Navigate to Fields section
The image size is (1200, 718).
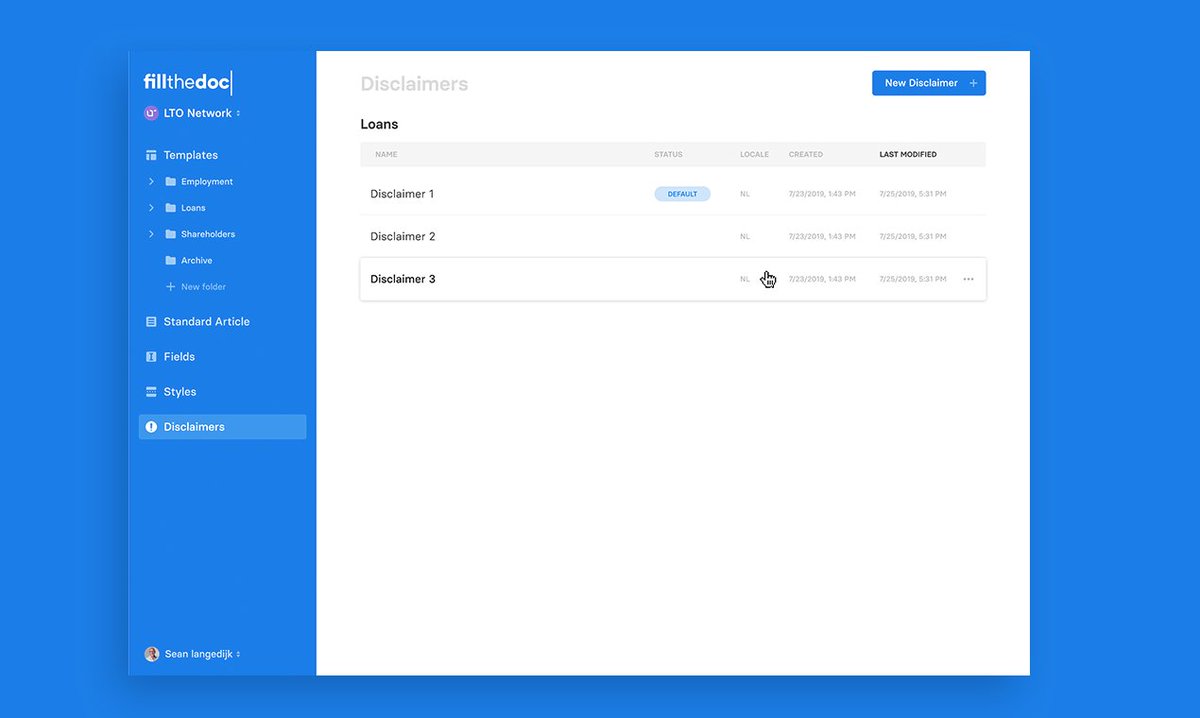click(179, 357)
